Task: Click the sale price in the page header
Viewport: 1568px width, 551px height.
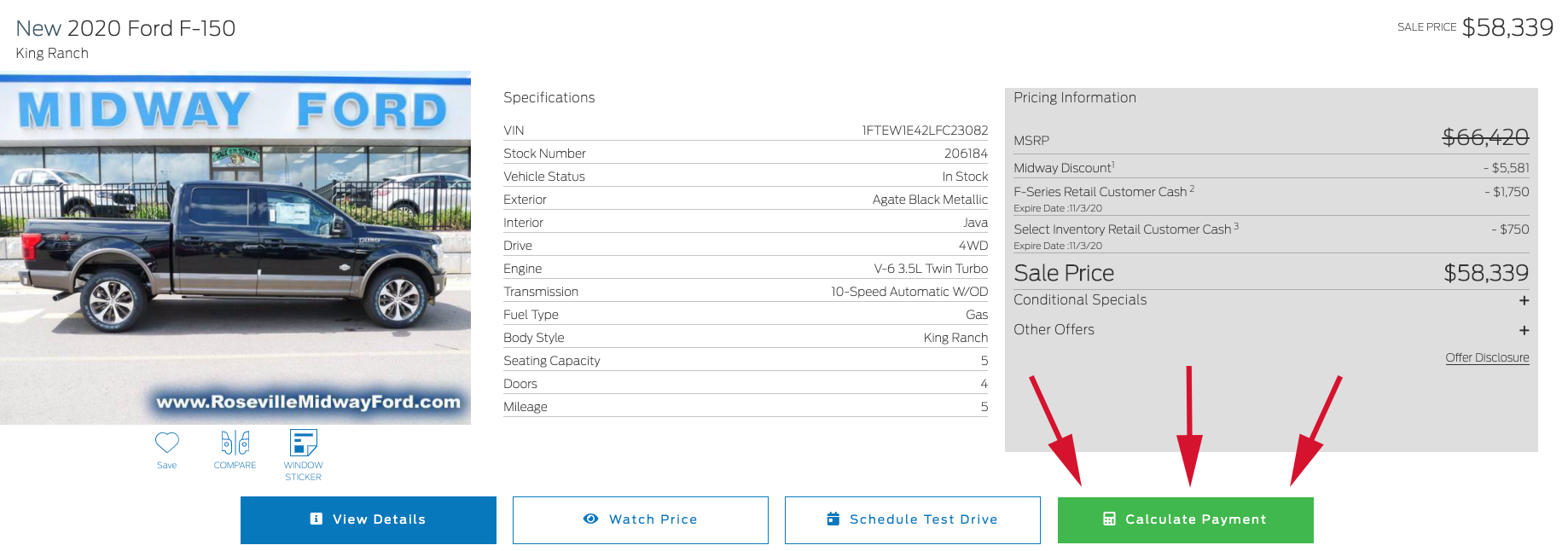Action: coord(1507,27)
